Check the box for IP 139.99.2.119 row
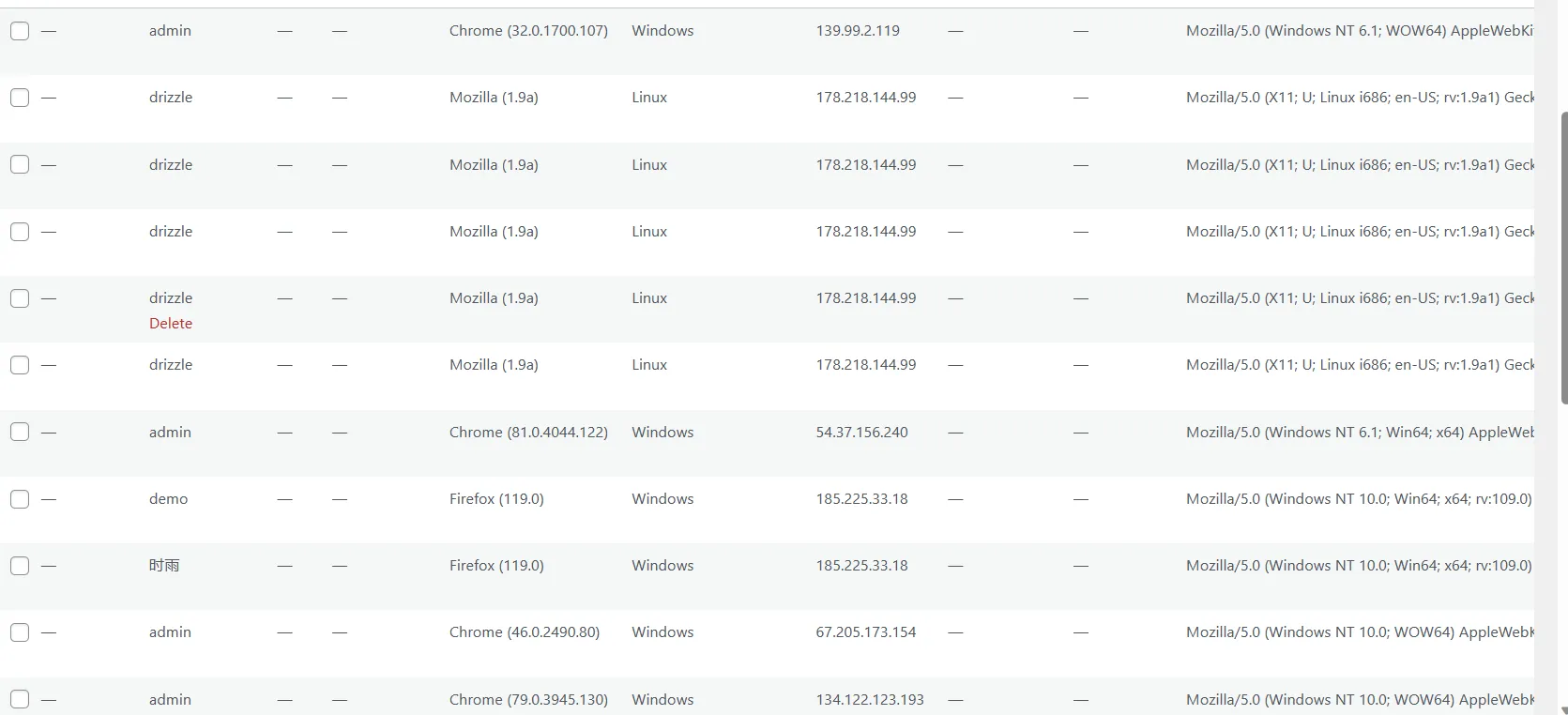This screenshot has height=715, width=1568. click(x=20, y=31)
